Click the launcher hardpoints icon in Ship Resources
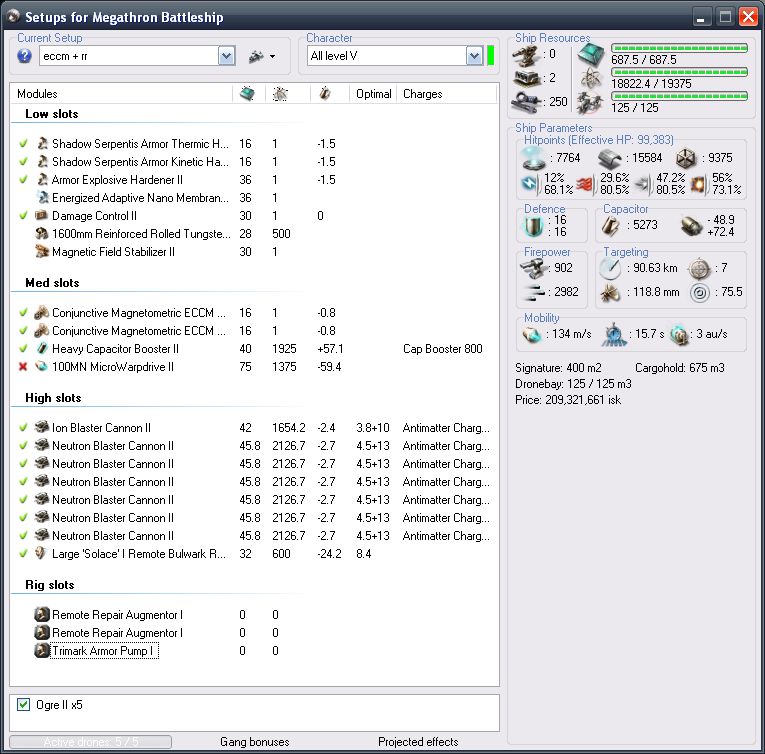The width and height of the screenshot is (765, 754). (x=525, y=78)
